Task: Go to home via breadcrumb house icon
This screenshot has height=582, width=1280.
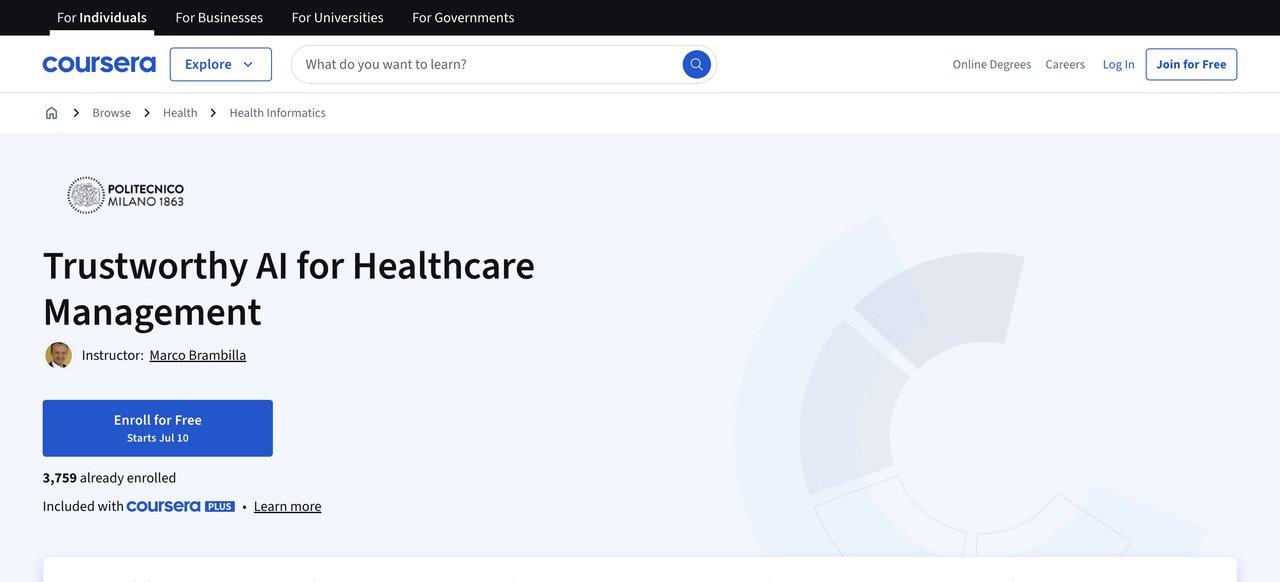Action: pyautogui.click(x=52, y=113)
